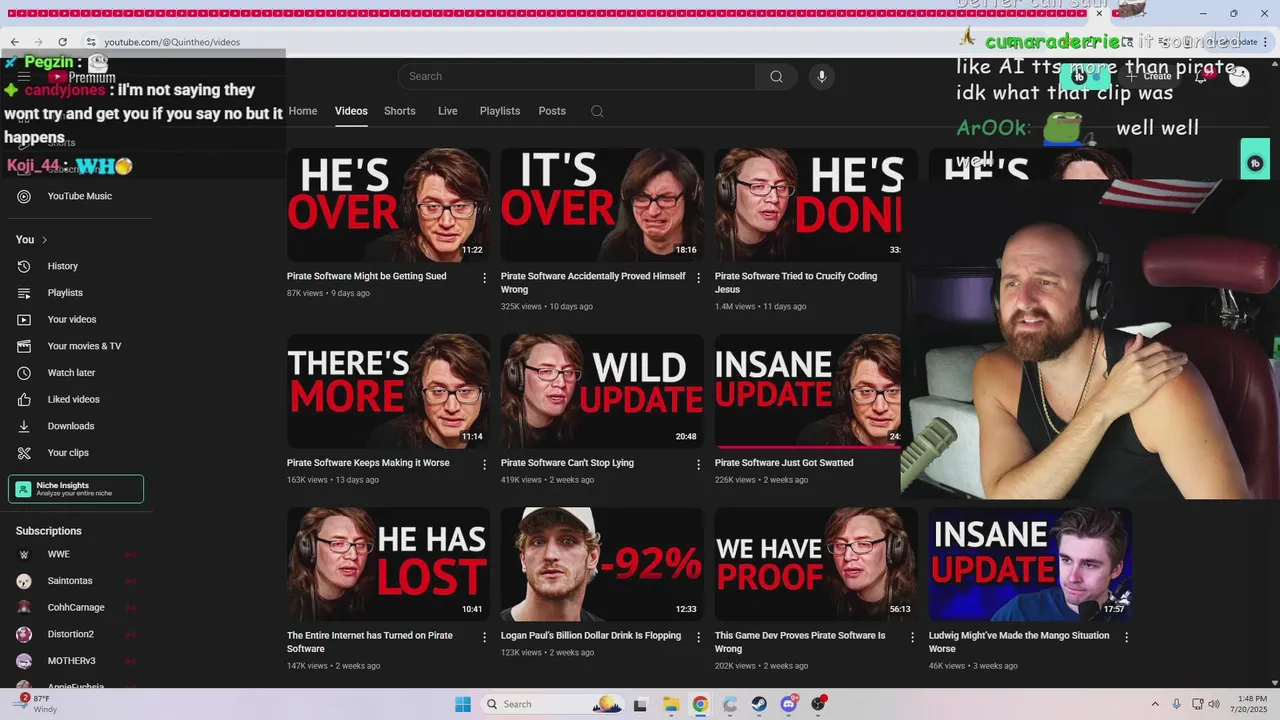Image resolution: width=1280 pixels, height=720 pixels.
Task: Open the weather widget showing 87°F
Action: [x=38, y=704]
